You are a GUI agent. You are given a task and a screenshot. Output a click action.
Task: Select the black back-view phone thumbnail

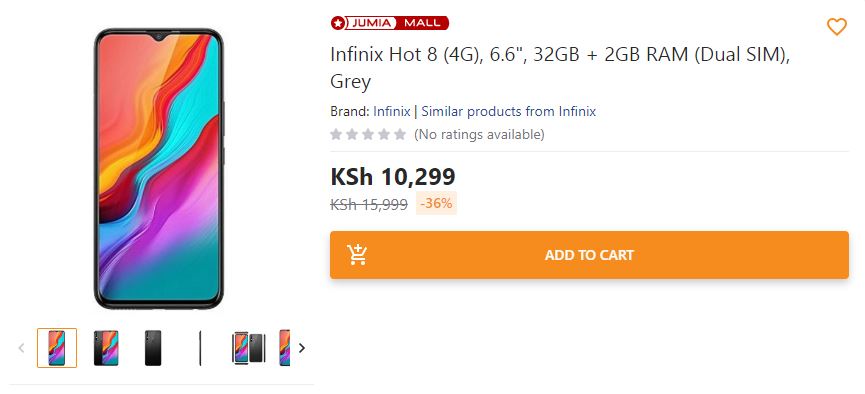153,348
